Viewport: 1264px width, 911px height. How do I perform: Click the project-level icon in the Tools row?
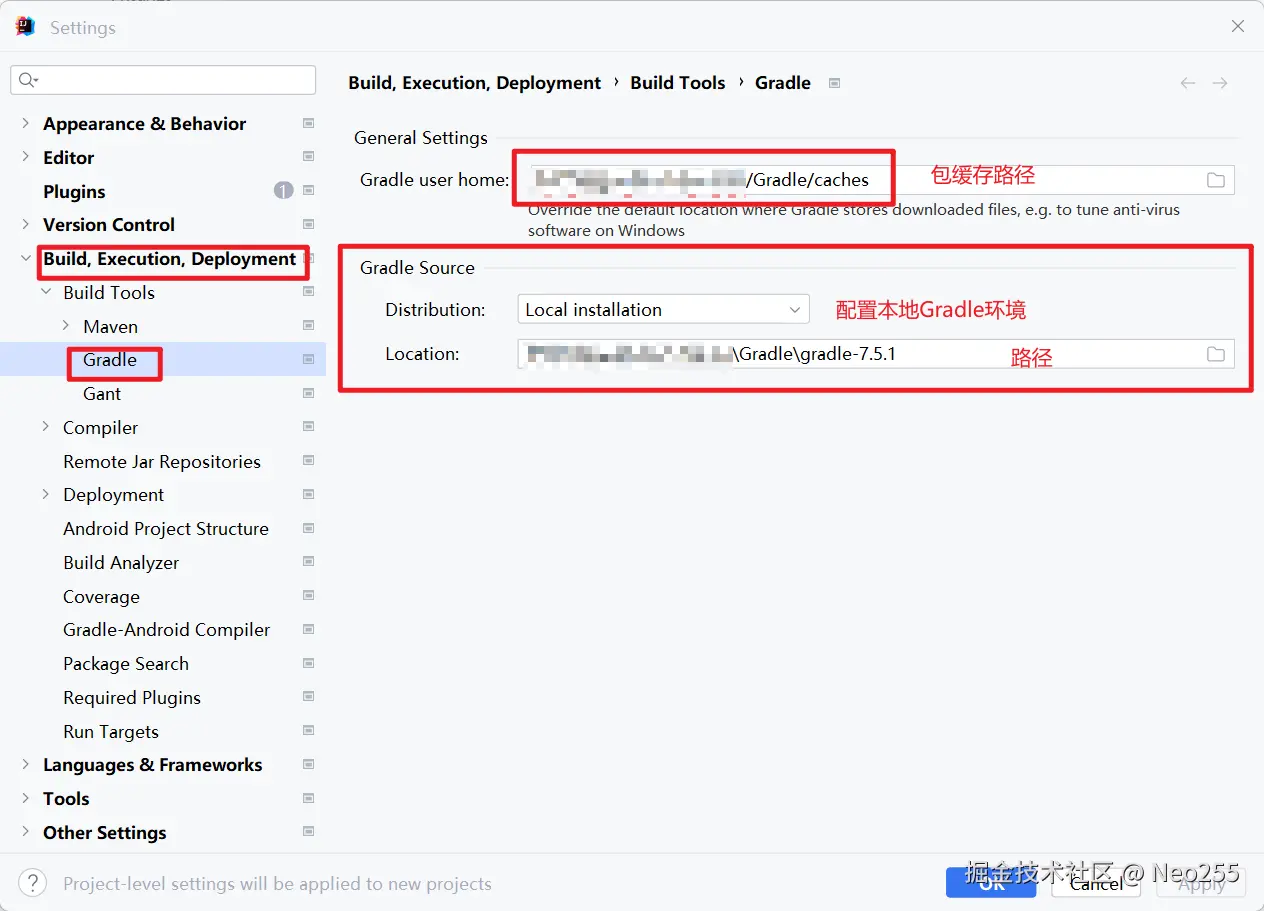[308, 798]
